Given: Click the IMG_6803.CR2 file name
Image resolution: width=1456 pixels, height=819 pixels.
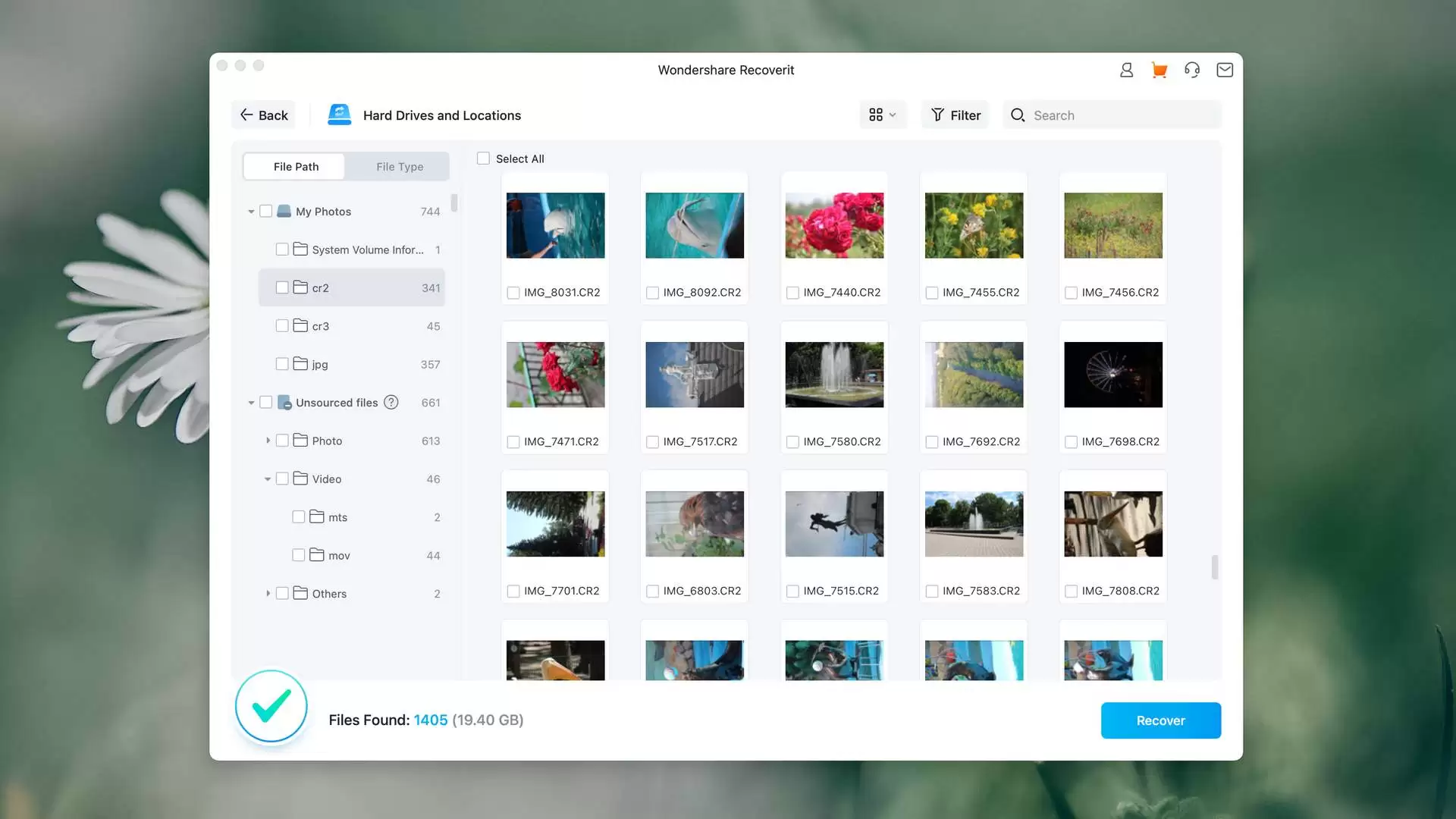Looking at the screenshot, I should pyautogui.click(x=701, y=591).
